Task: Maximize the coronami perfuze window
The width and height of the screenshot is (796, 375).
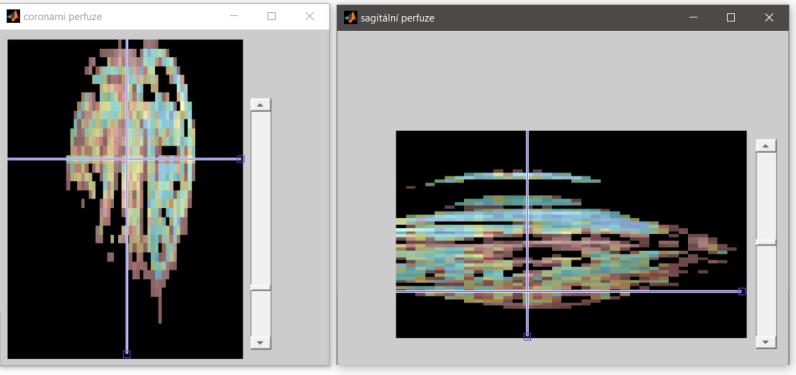Action: tap(272, 16)
